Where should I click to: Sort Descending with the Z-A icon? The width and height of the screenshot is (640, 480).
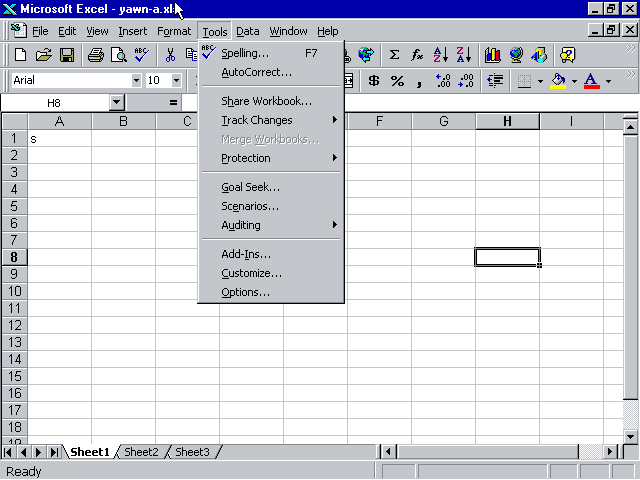[x=464, y=55]
